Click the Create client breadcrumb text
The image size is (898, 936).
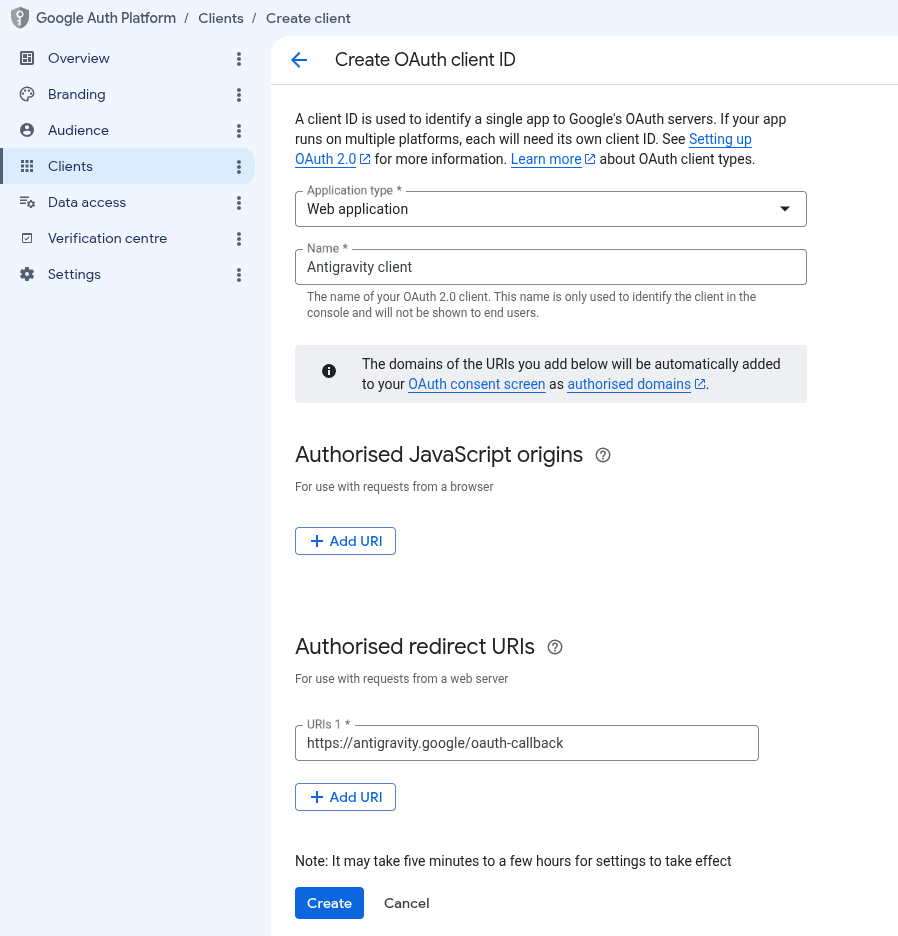click(x=308, y=19)
